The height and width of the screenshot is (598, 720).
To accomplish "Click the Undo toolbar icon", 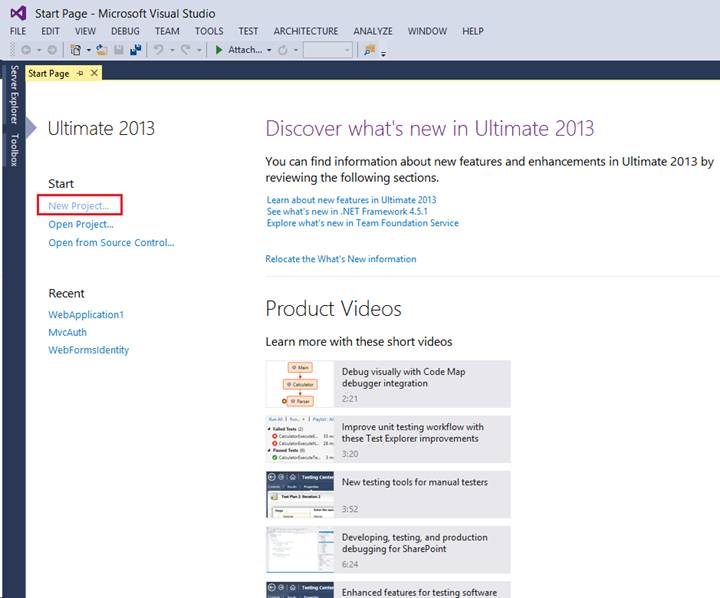I will 159,50.
